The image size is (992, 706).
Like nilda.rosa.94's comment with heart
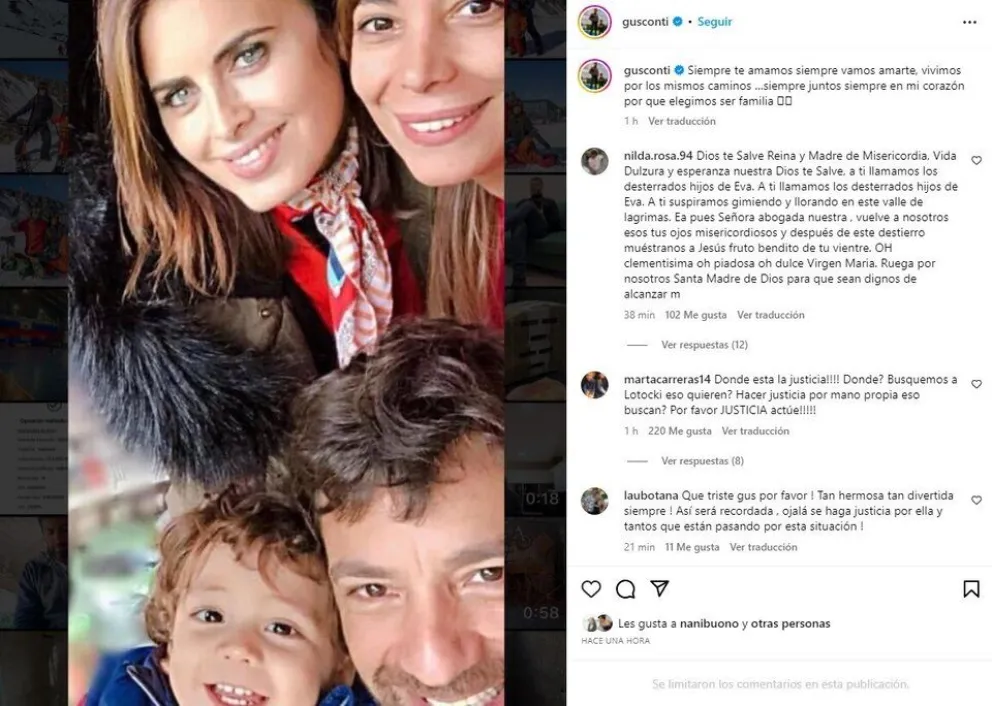tap(976, 161)
